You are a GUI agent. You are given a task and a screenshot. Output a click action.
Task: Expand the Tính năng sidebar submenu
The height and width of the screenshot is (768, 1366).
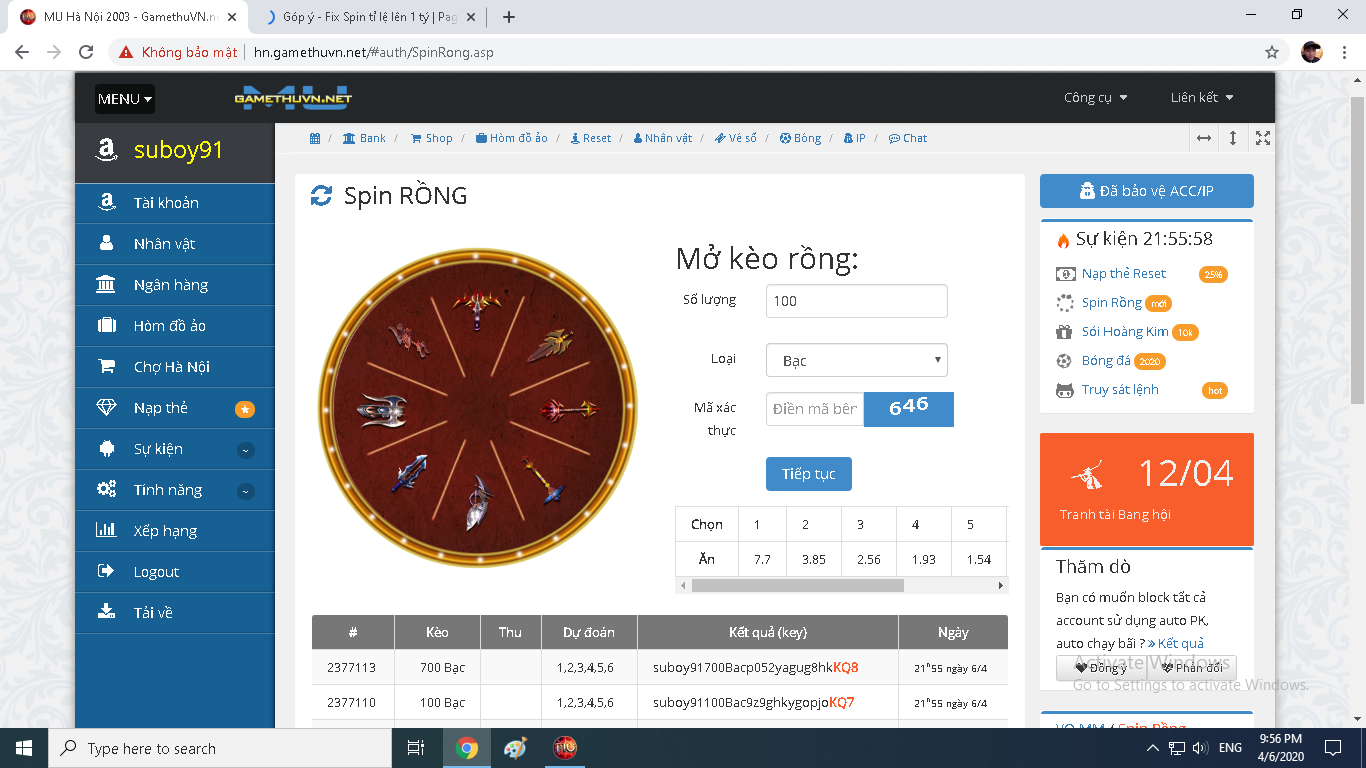tap(245, 491)
